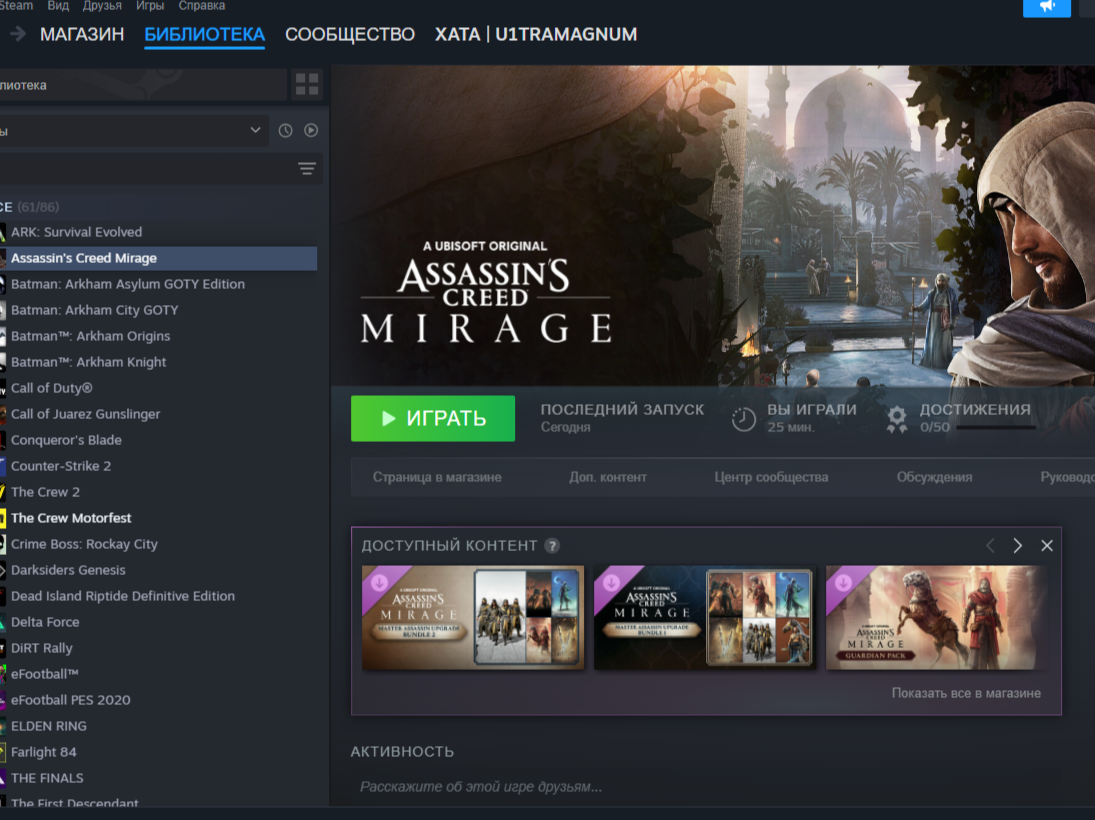Click the library home field
This screenshot has width=1095, height=820.
coord(142,85)
